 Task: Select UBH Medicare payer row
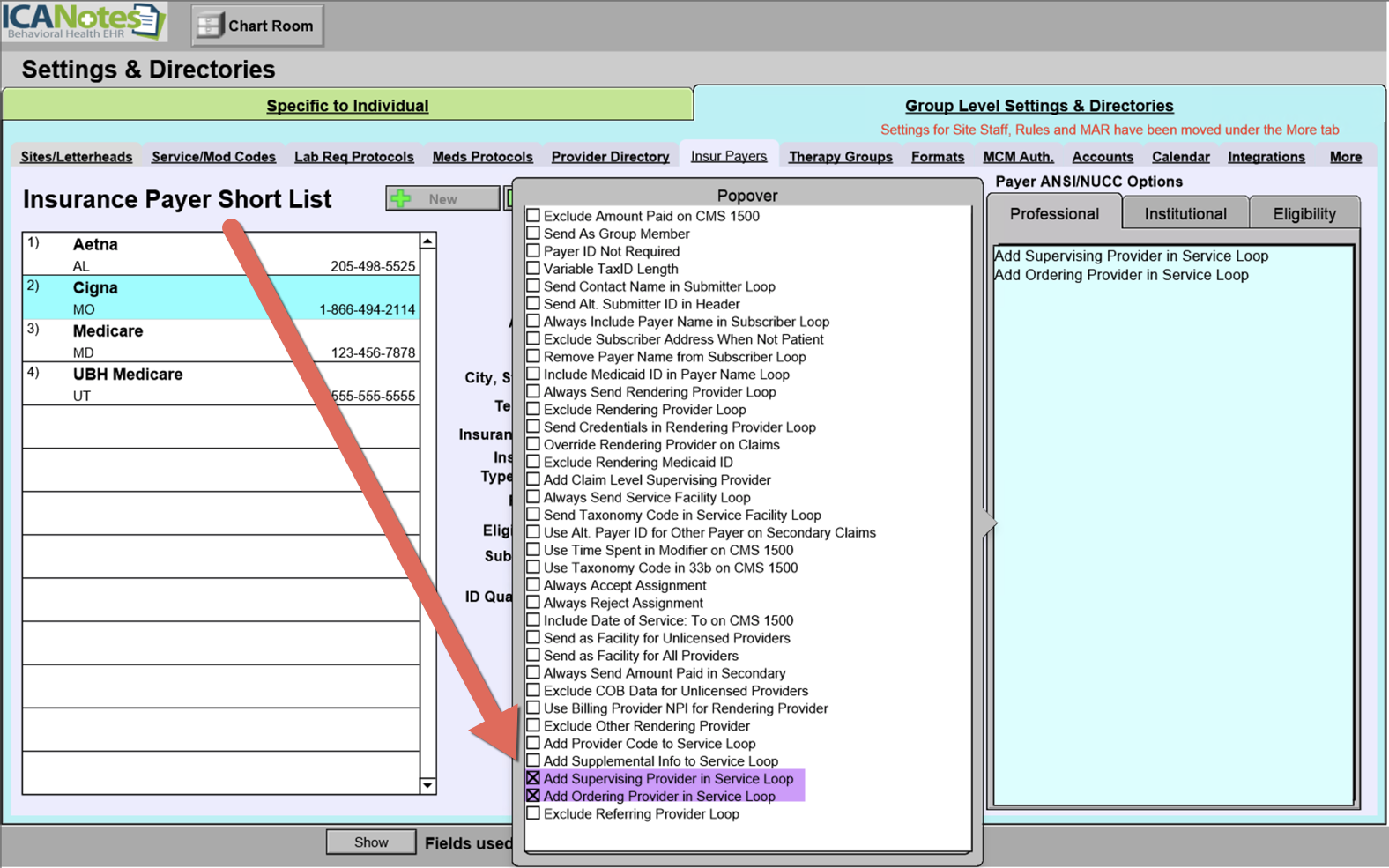click(221, 383)
